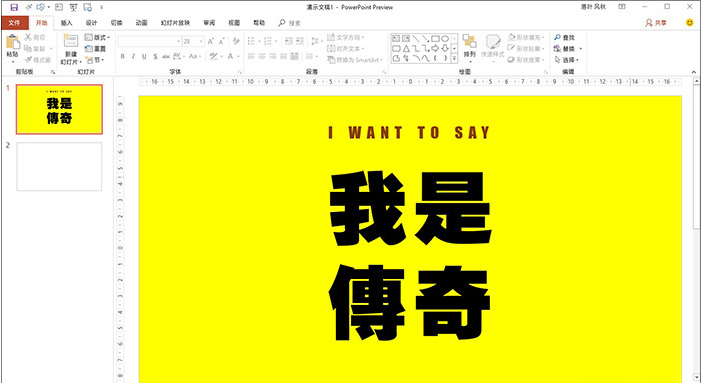Toggle bold formatting
This screenshot has height=383, width=703.
[x=122, y=56]
